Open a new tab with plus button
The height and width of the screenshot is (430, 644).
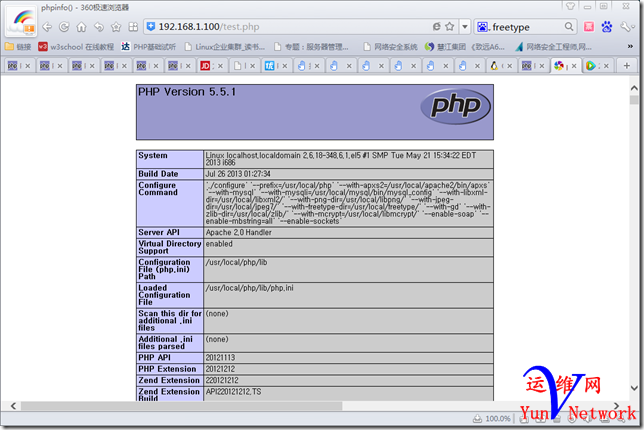[x=627, y=66]
